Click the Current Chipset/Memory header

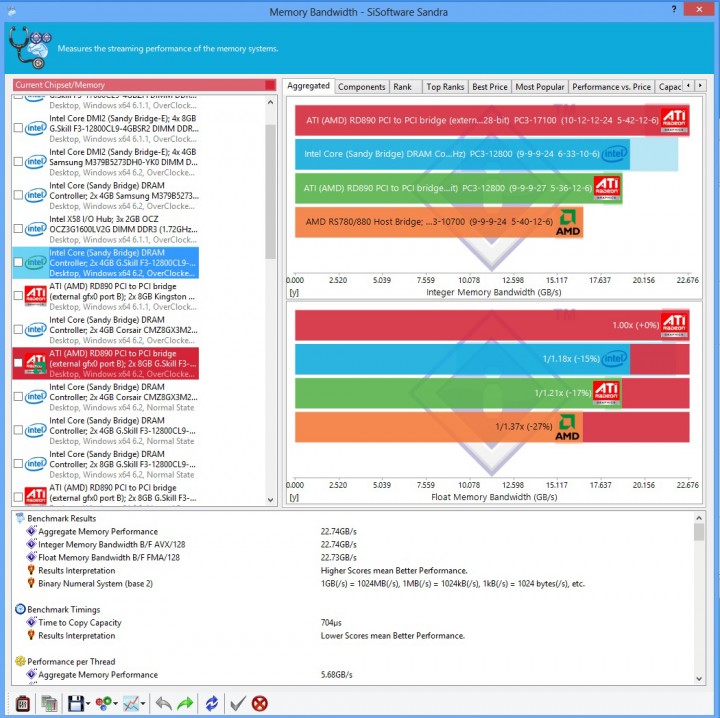145,85
